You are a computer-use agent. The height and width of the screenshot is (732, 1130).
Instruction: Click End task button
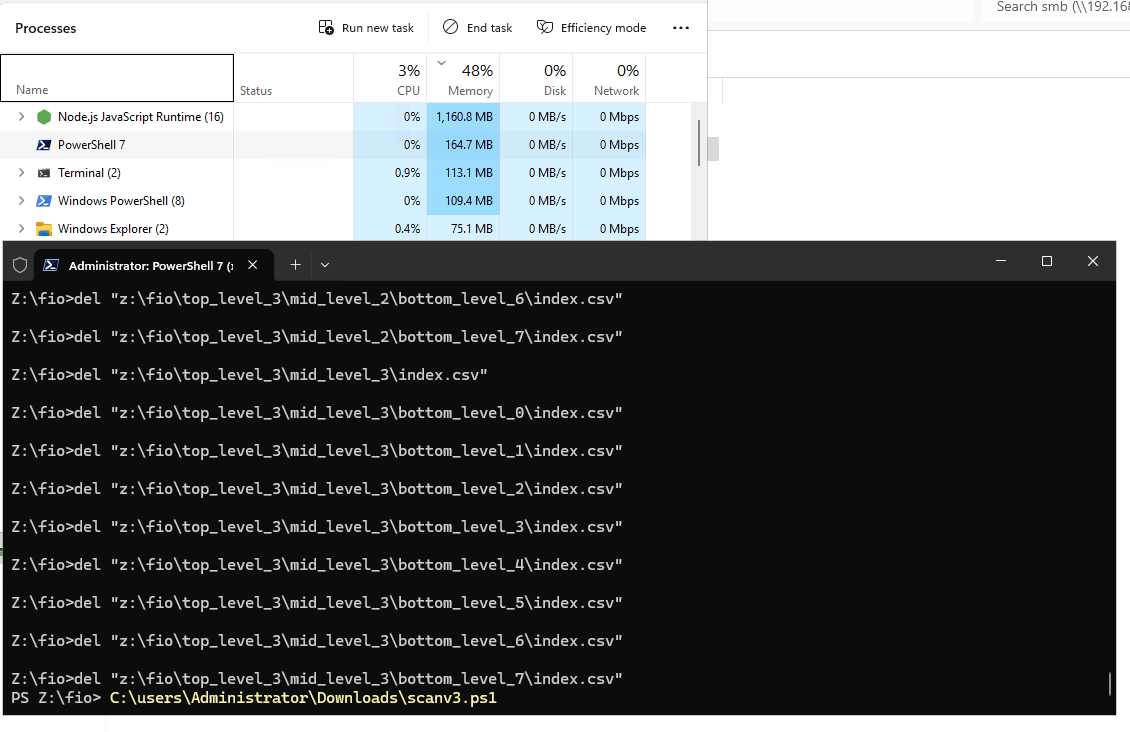477,27
